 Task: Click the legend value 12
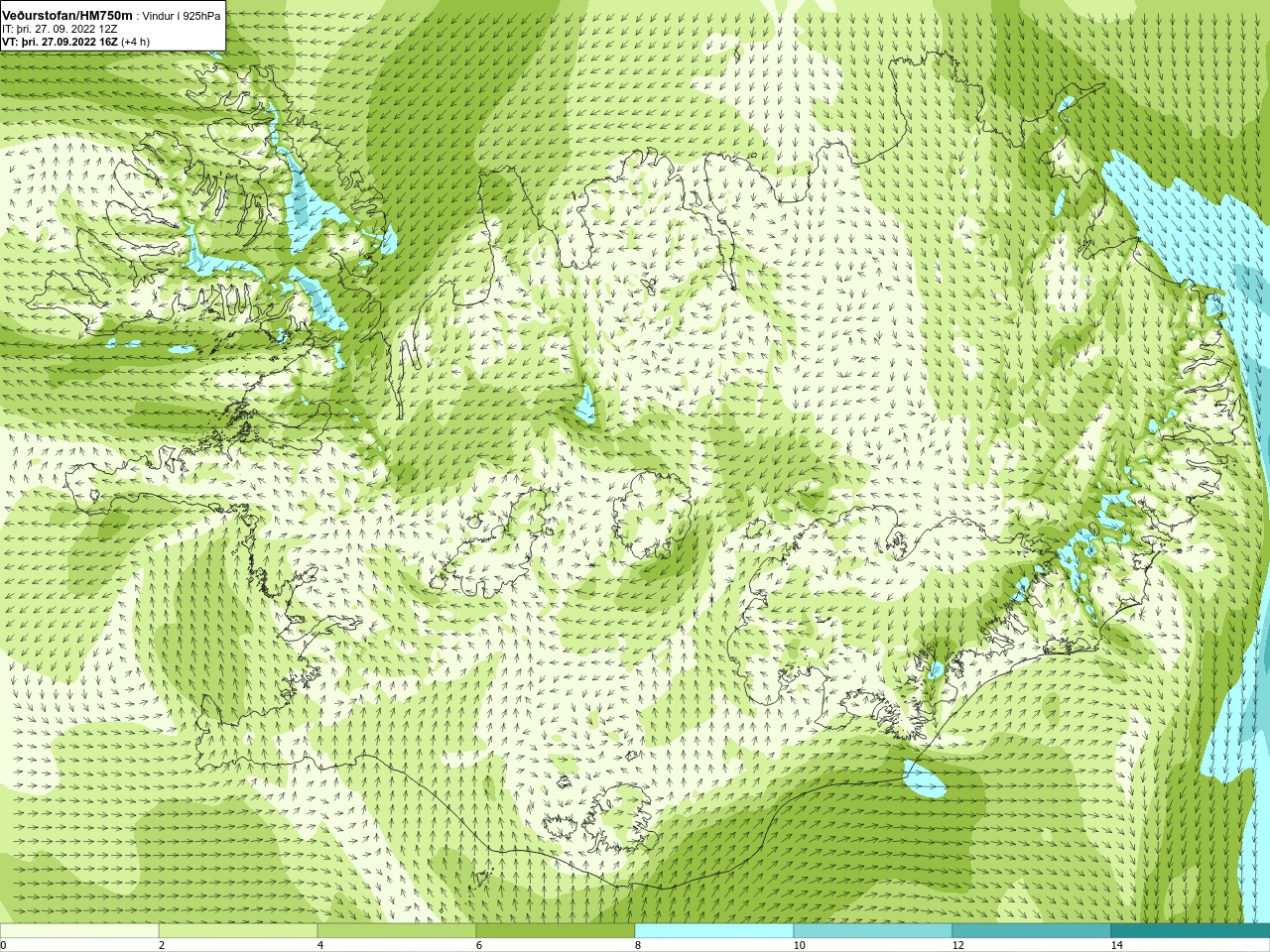(x=957, y=945)
